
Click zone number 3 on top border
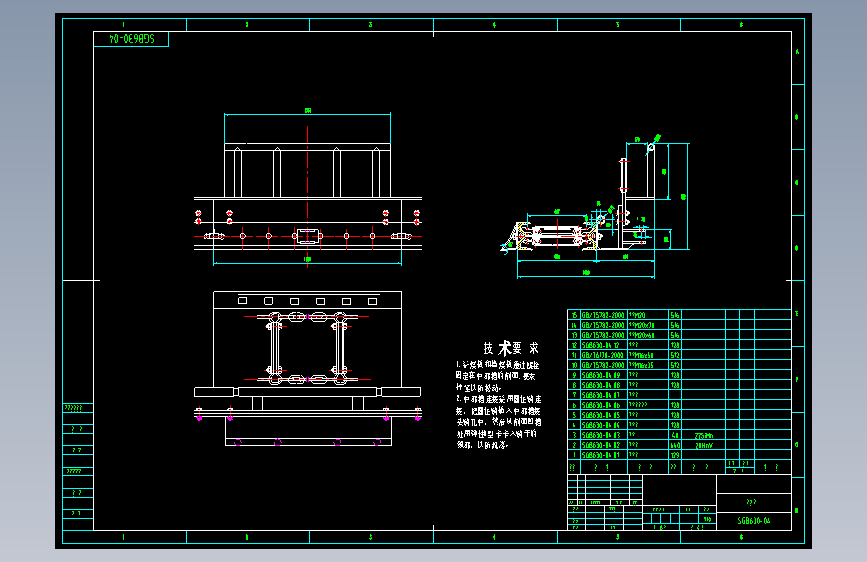370,24
